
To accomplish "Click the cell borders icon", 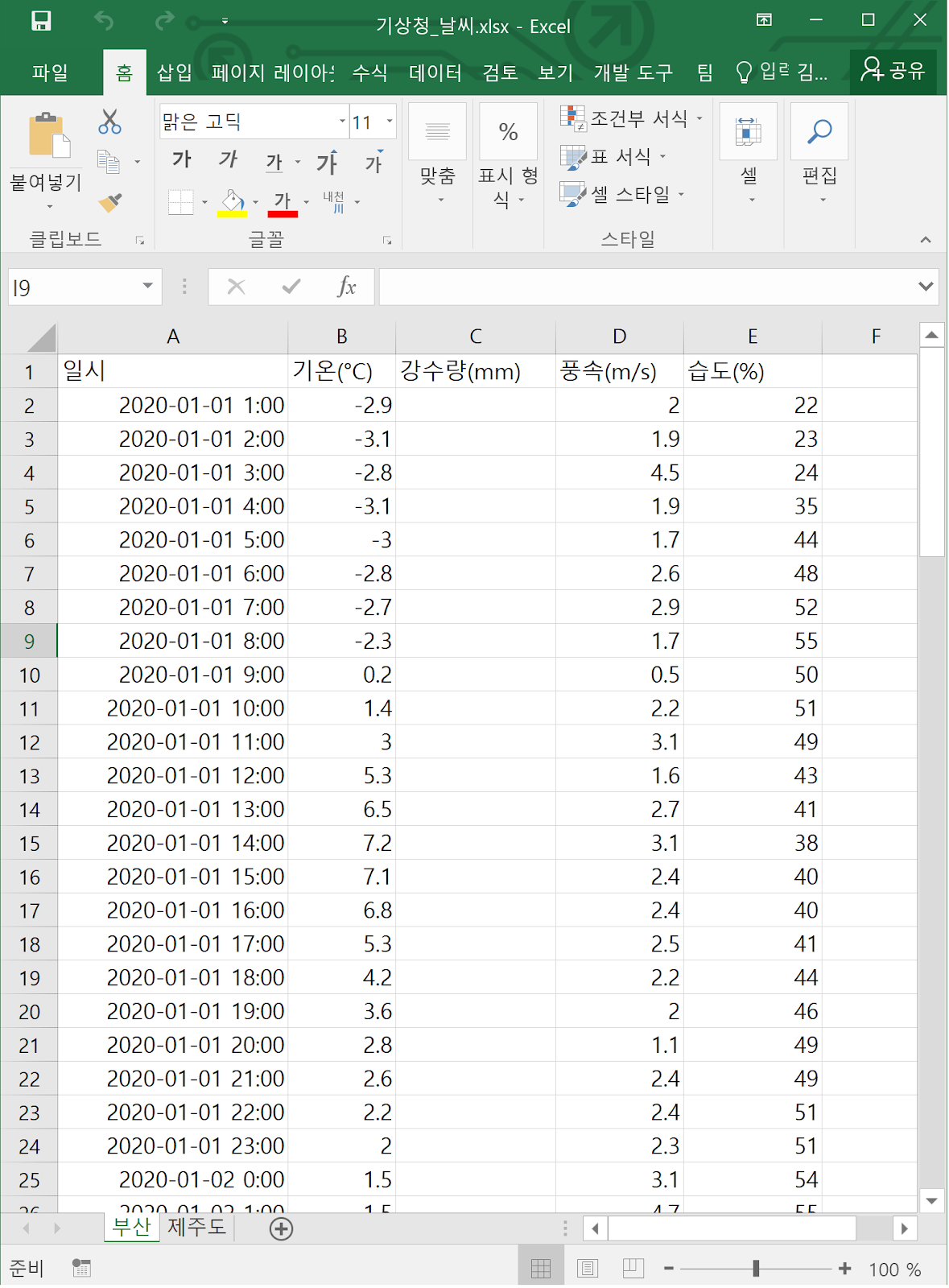I will (181, 202).
